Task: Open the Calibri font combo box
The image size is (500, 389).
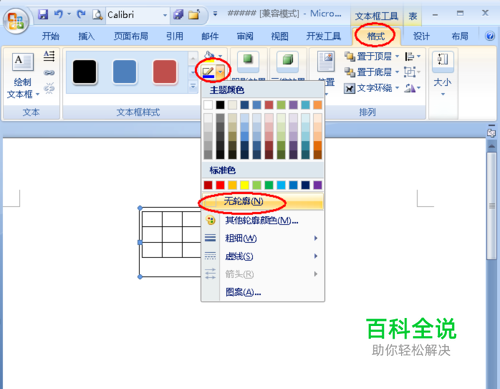Action: [137, 15]
